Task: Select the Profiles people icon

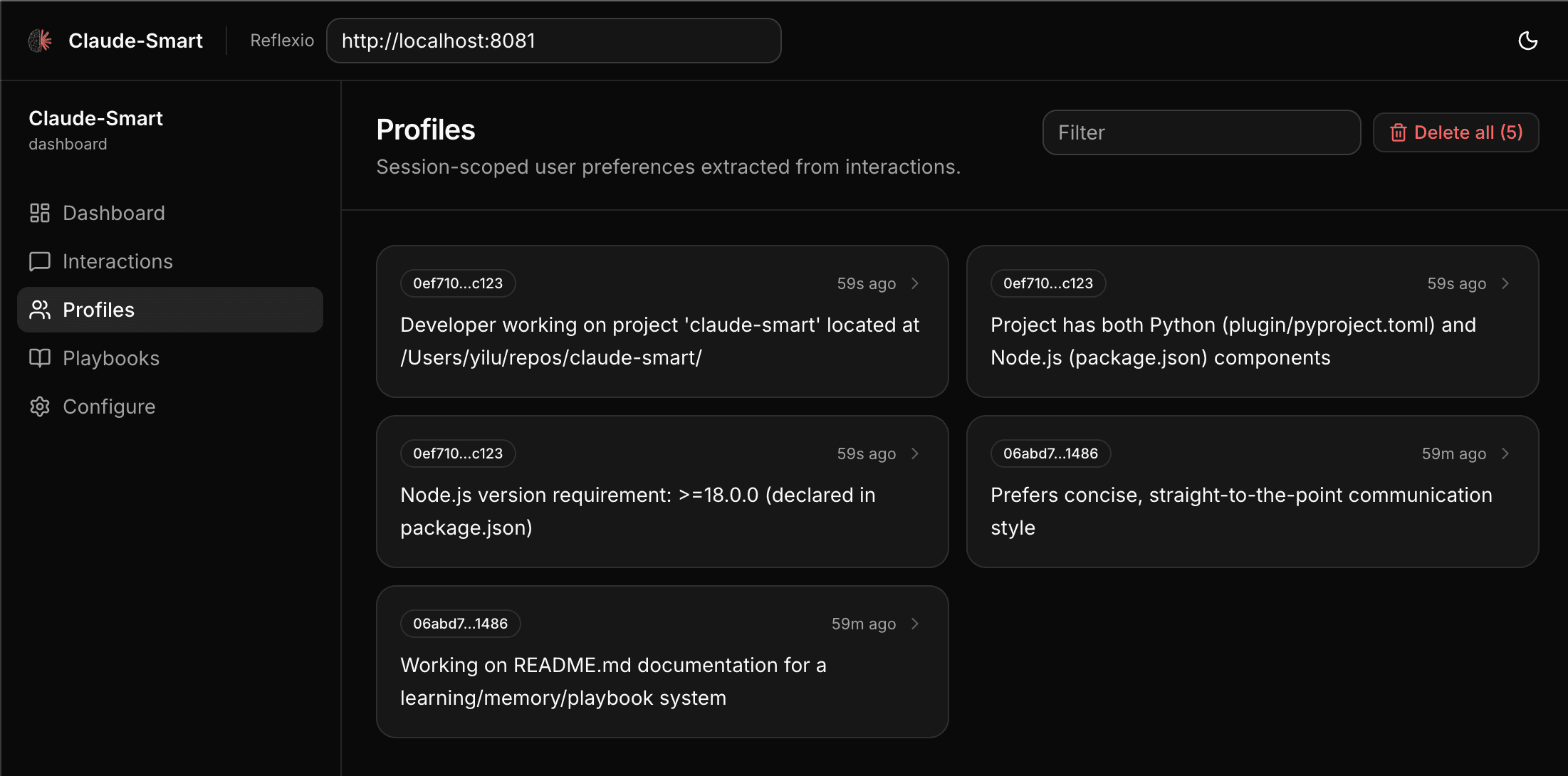Action: (39, 310)
